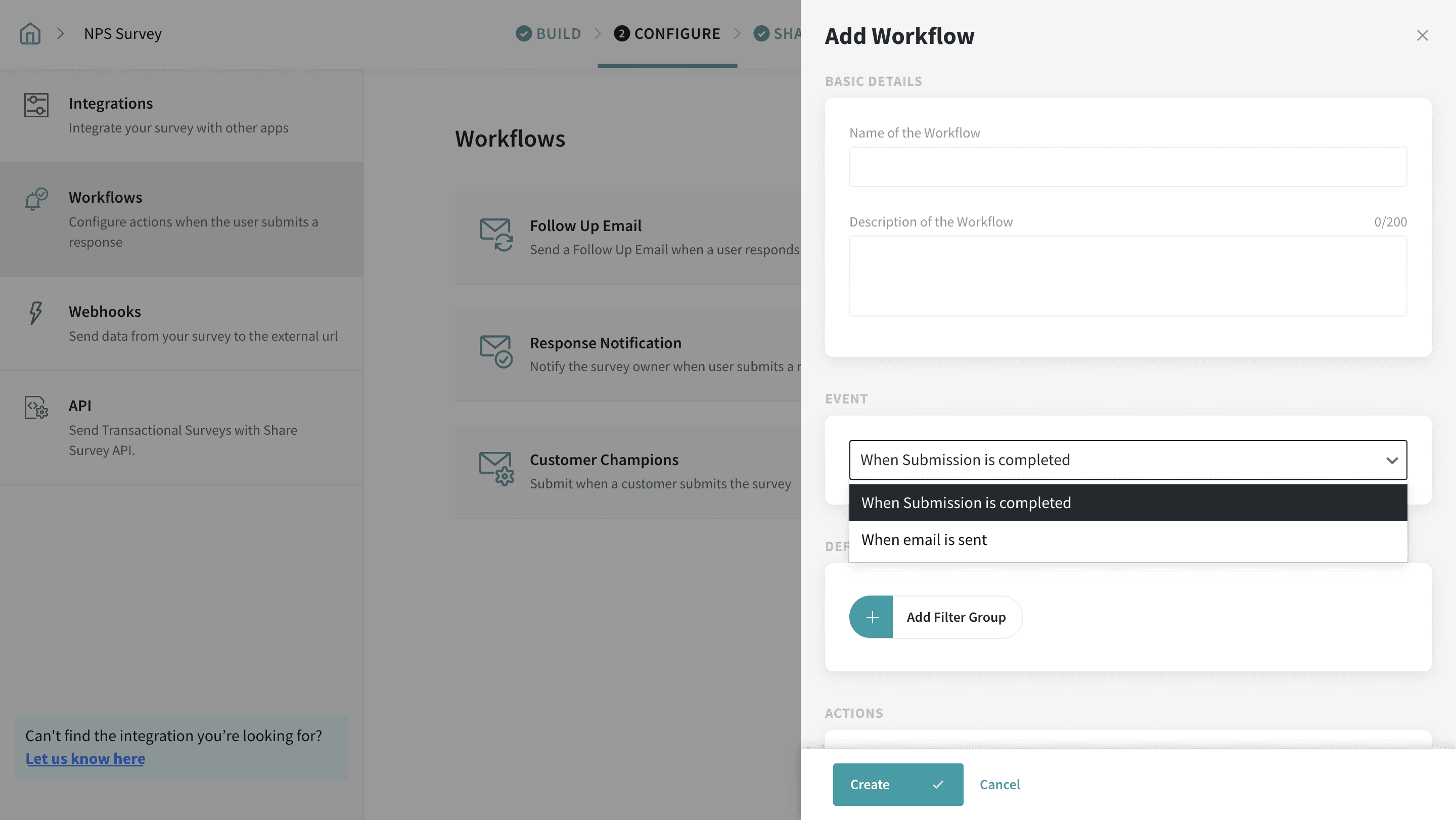This screenshot has width=1456, height=820.
Task: Switch to the BUILD step tab
Action: [548, 34]
